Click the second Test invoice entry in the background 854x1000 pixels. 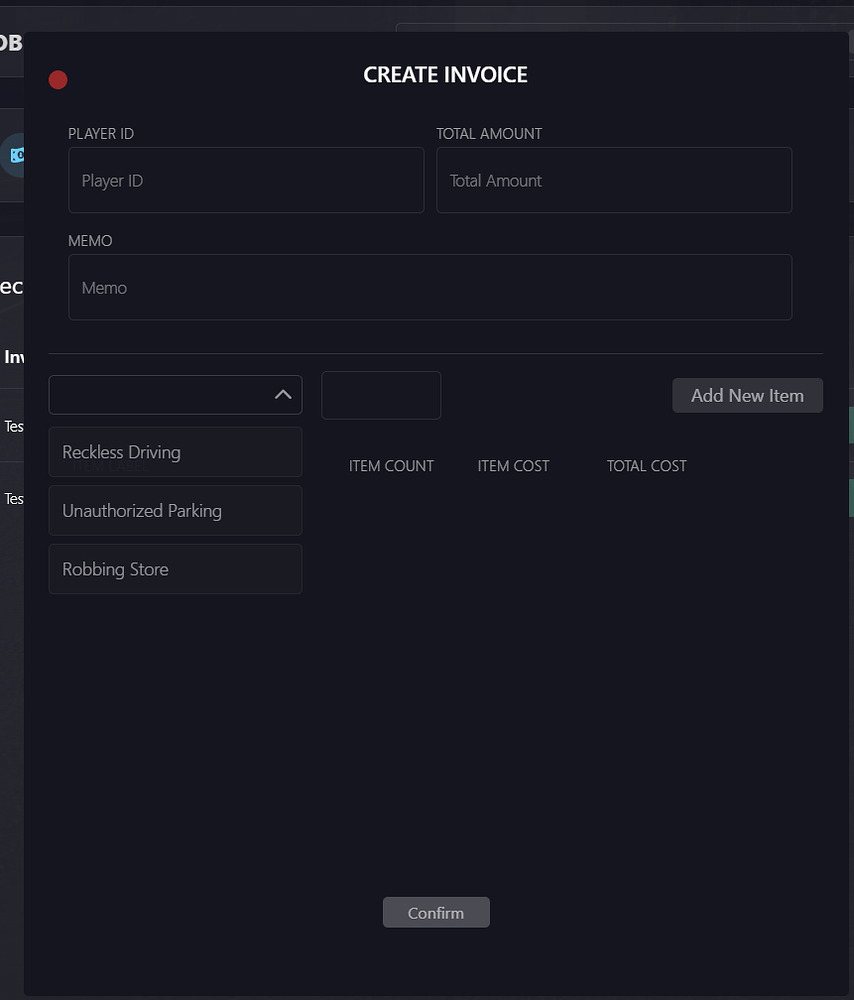(x=14, y=498)
